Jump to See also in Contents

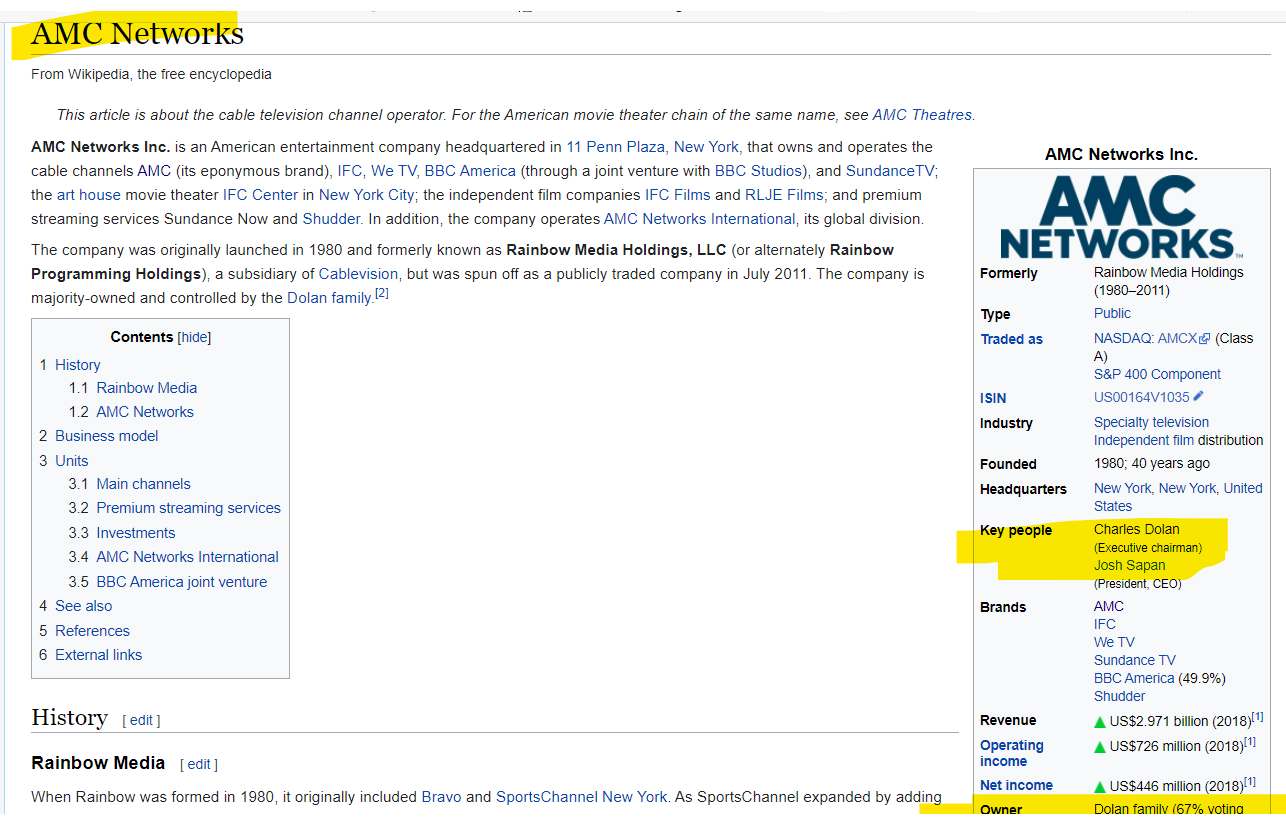[x=76, y=606]
